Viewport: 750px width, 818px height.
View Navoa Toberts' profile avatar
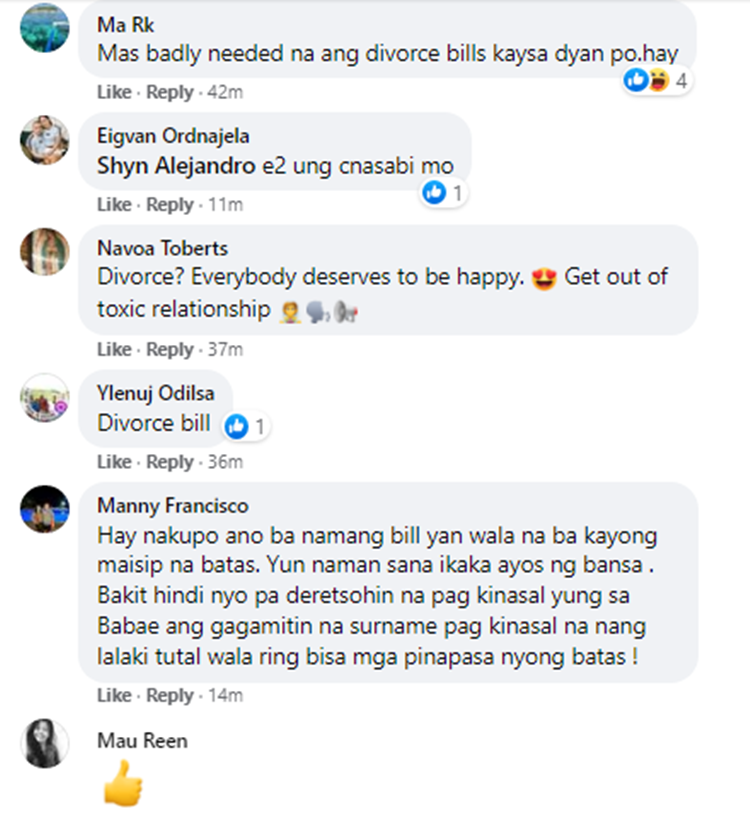point(44,251)
